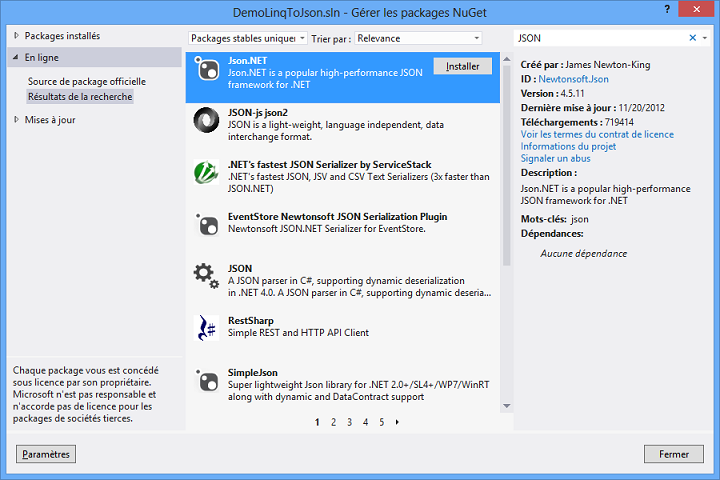Click the RestSharp package icon
Screen dimensions: 720x480
206,328
